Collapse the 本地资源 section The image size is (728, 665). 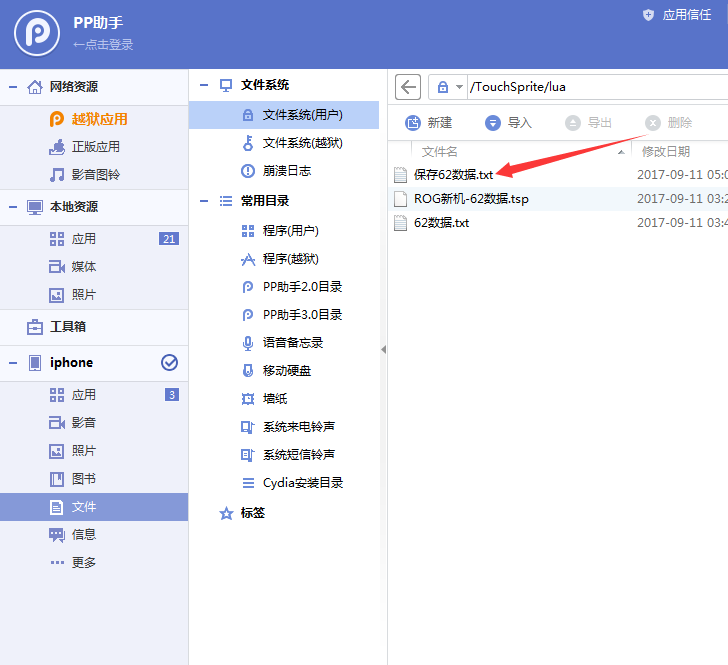click(13, 207)
